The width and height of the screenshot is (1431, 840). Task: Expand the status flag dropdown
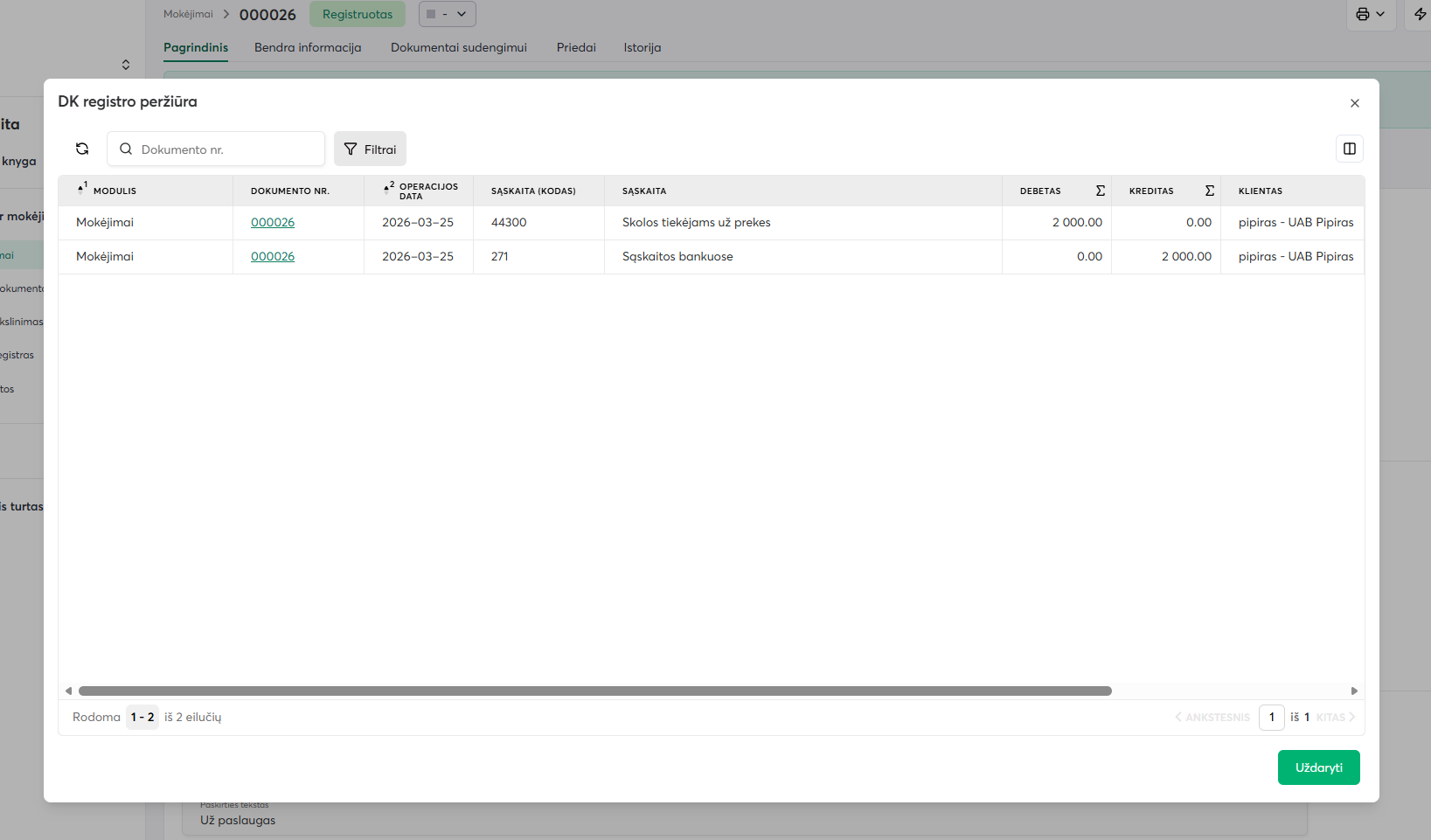[x=447, y=14]
